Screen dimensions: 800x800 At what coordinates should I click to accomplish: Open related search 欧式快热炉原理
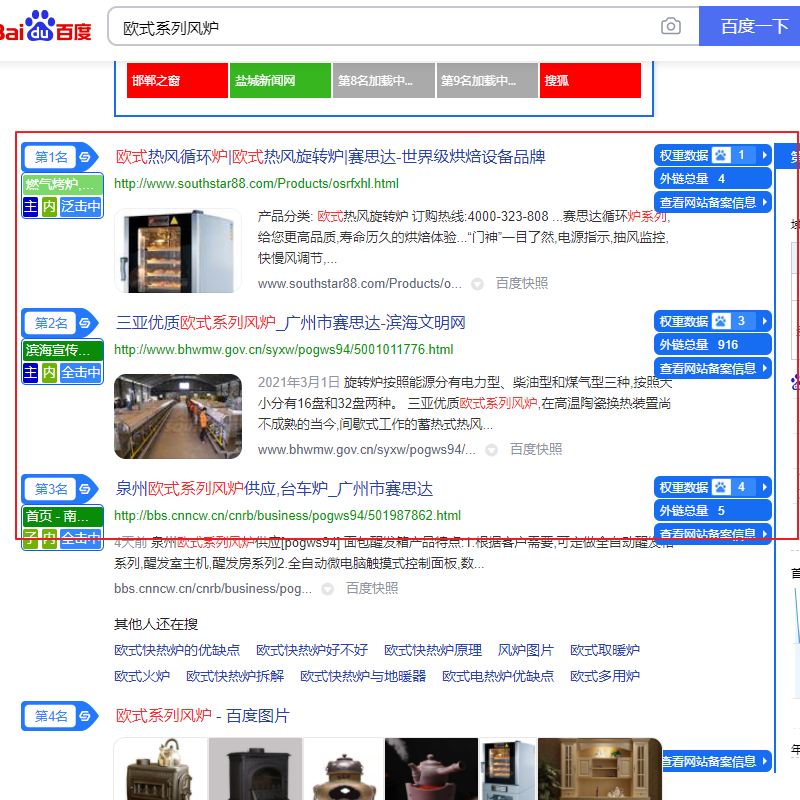(433, 650)
